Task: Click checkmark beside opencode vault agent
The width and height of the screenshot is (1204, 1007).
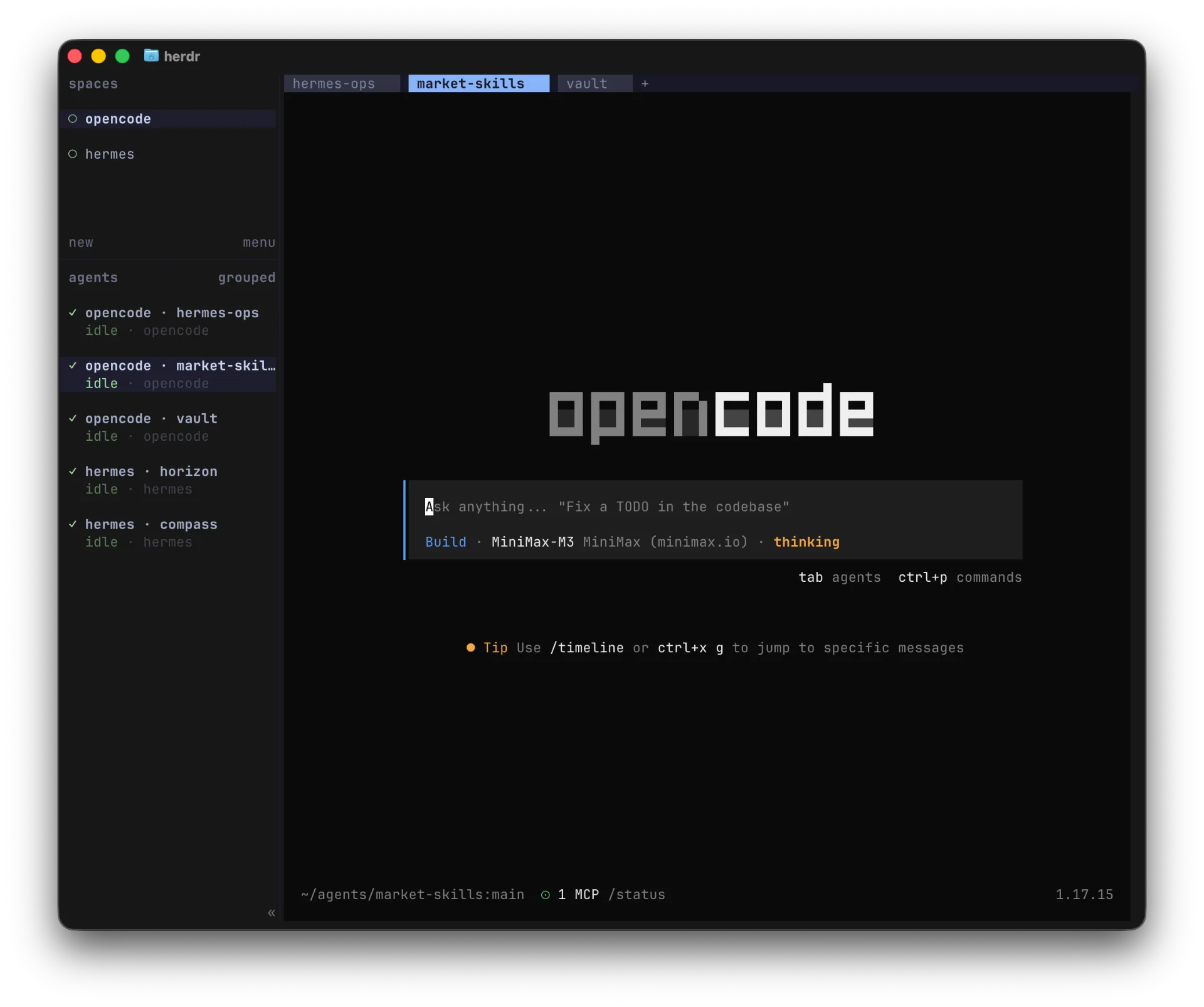Action: click(x=73, y=418)
